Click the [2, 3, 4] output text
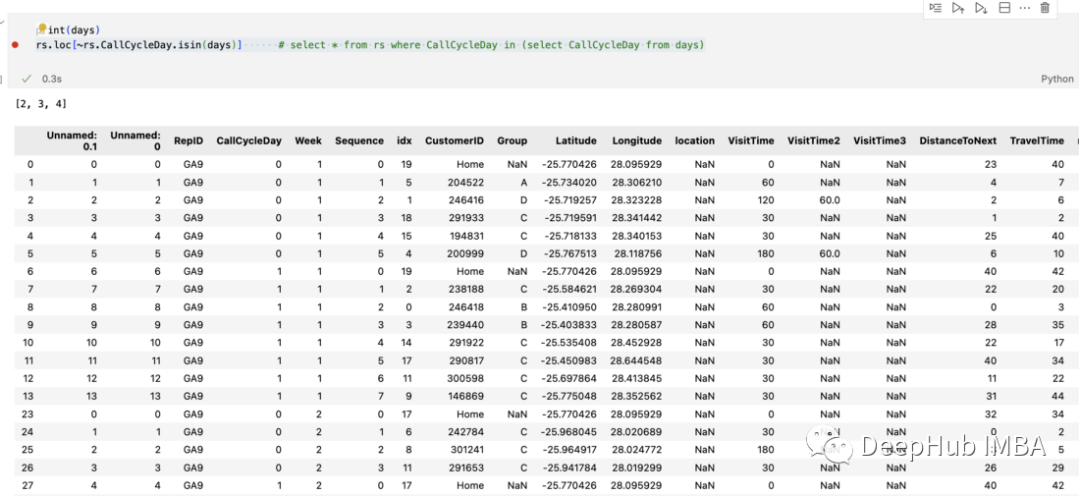Image resolution: width=1080 pixels, height=496 pixels. 41,103
